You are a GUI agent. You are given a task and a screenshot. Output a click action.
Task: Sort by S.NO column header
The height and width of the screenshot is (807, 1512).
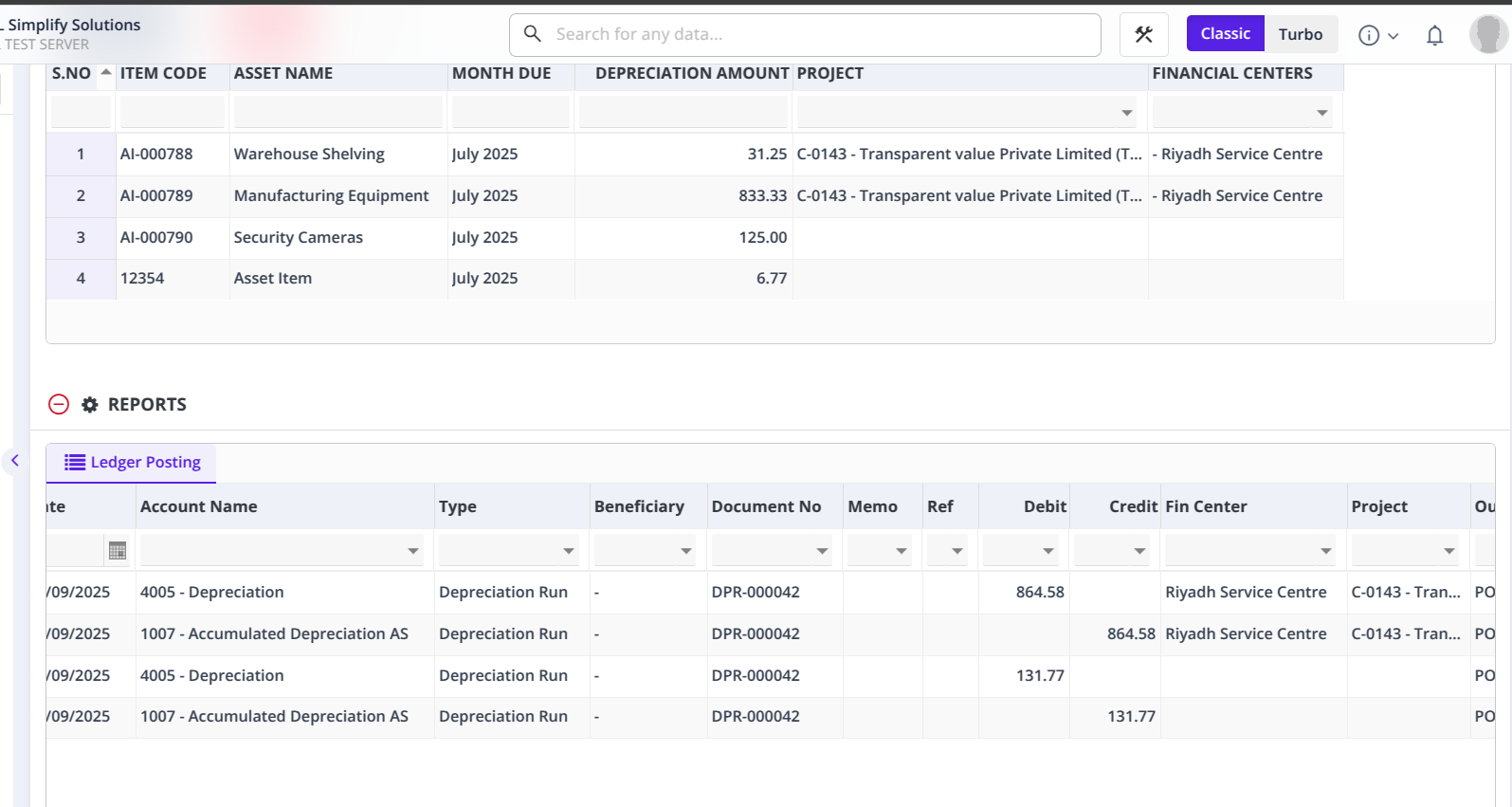tap(72, 73)
